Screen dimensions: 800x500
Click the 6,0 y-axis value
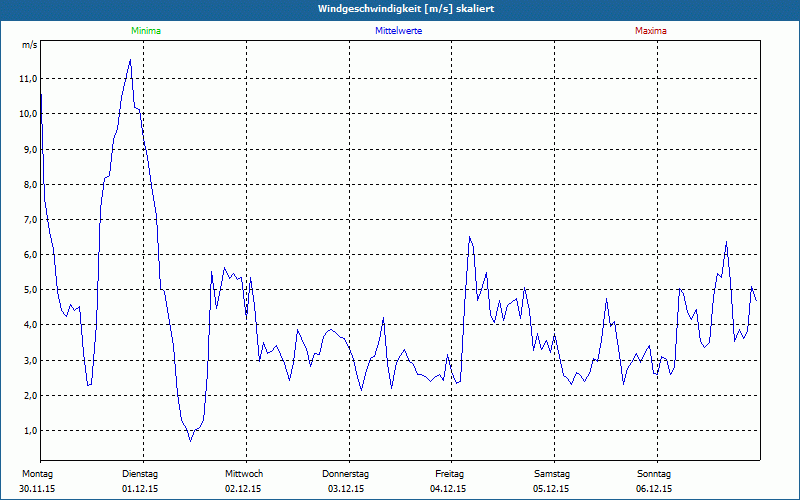(x=30, y=255)
